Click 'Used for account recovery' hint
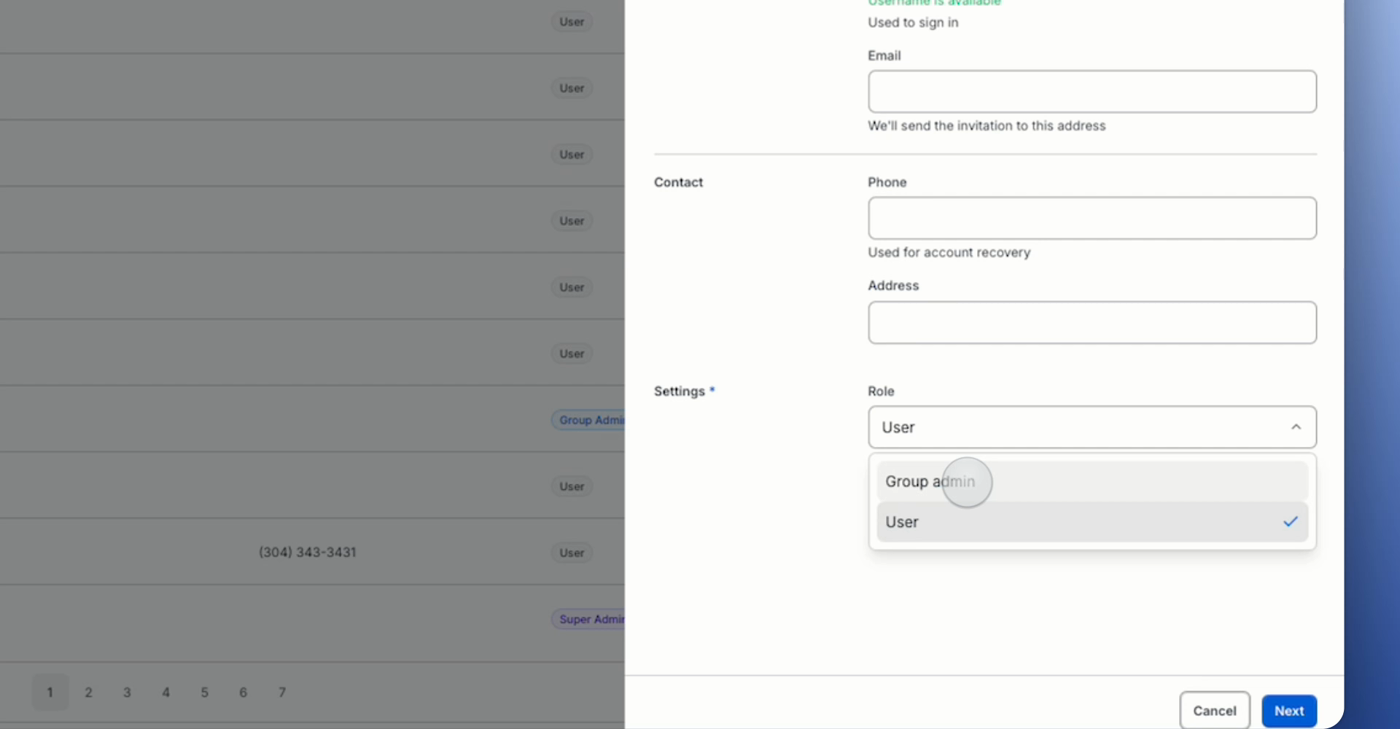 (x=949, y=252)
